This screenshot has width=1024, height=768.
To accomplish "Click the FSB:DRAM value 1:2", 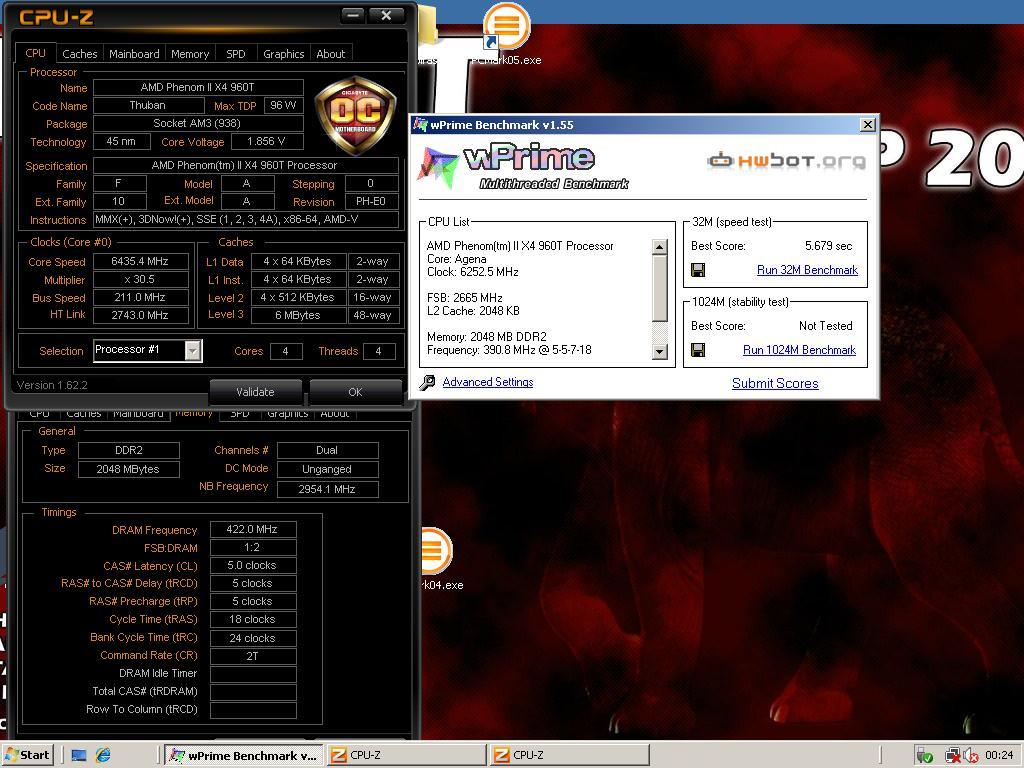I will click(x=253, y=547).
